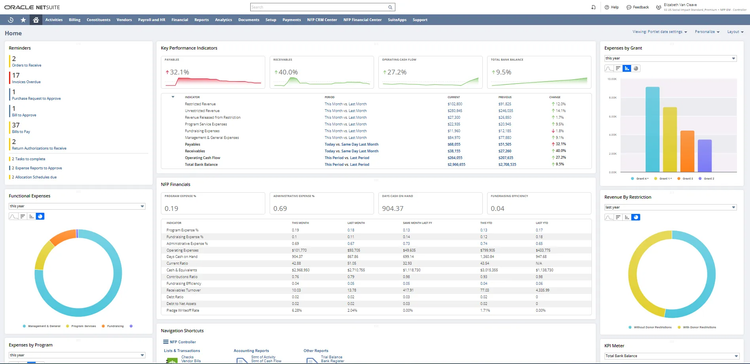The width and height of the screenshot is (750, 364).
Task: Select donut chart icon in Functional Expenses
Action: [x=40, y=216]
